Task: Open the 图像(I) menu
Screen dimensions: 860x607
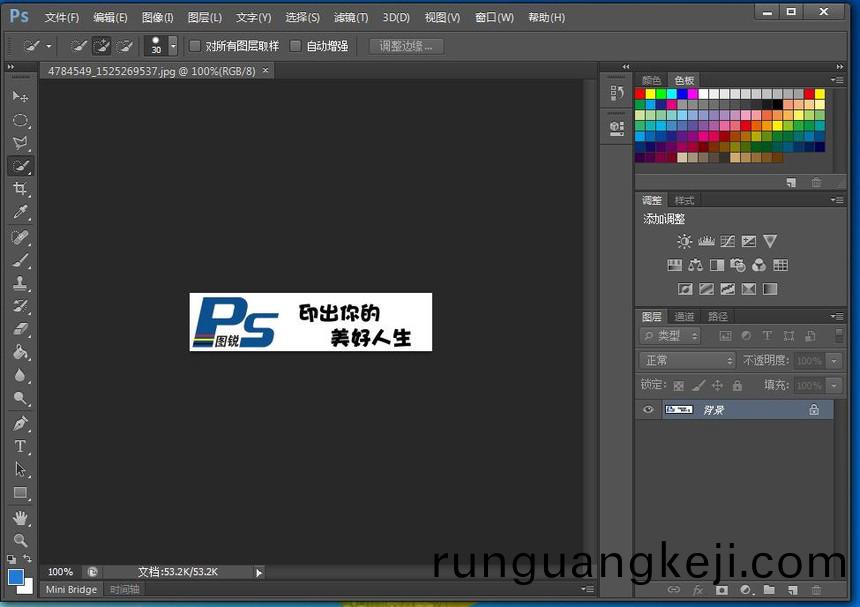Action: point(157,18)
